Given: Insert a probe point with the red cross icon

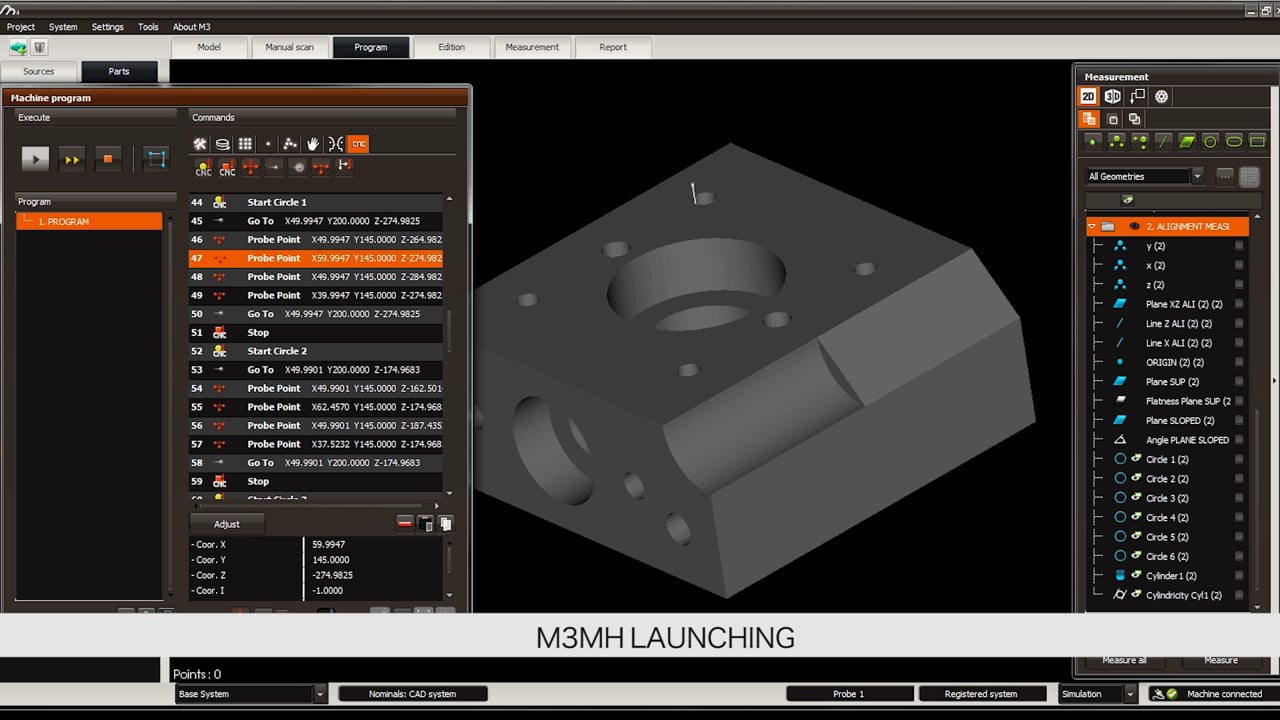Looking at the screenshot, I should point(250,167).
